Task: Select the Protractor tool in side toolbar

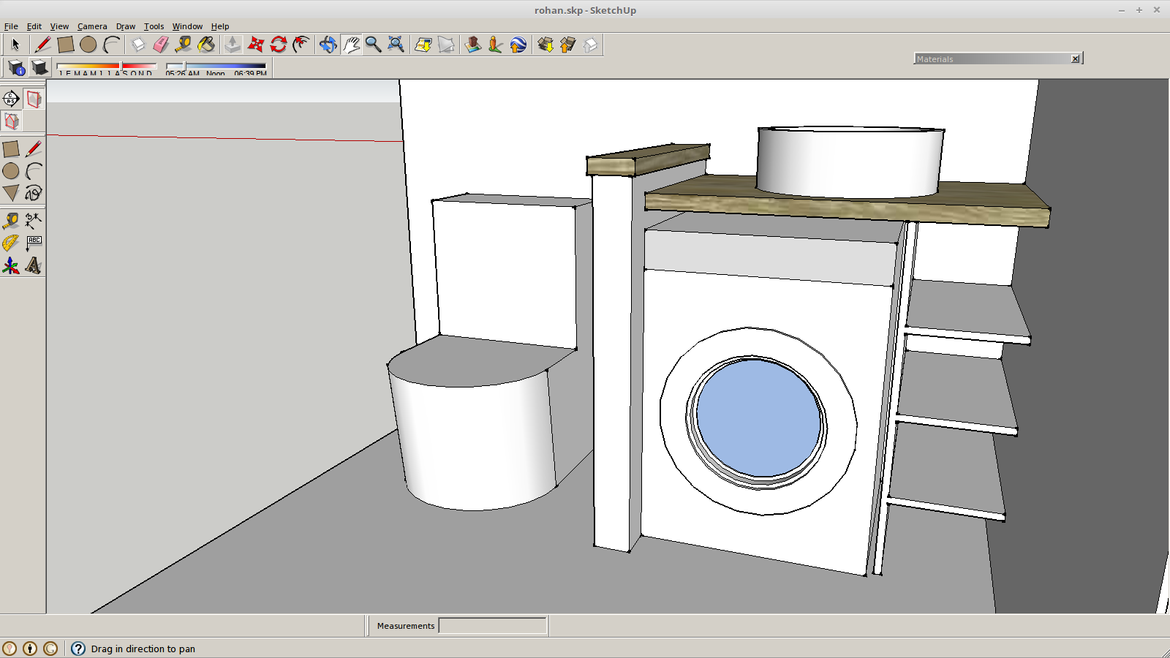Action: [x=11, y=243]
